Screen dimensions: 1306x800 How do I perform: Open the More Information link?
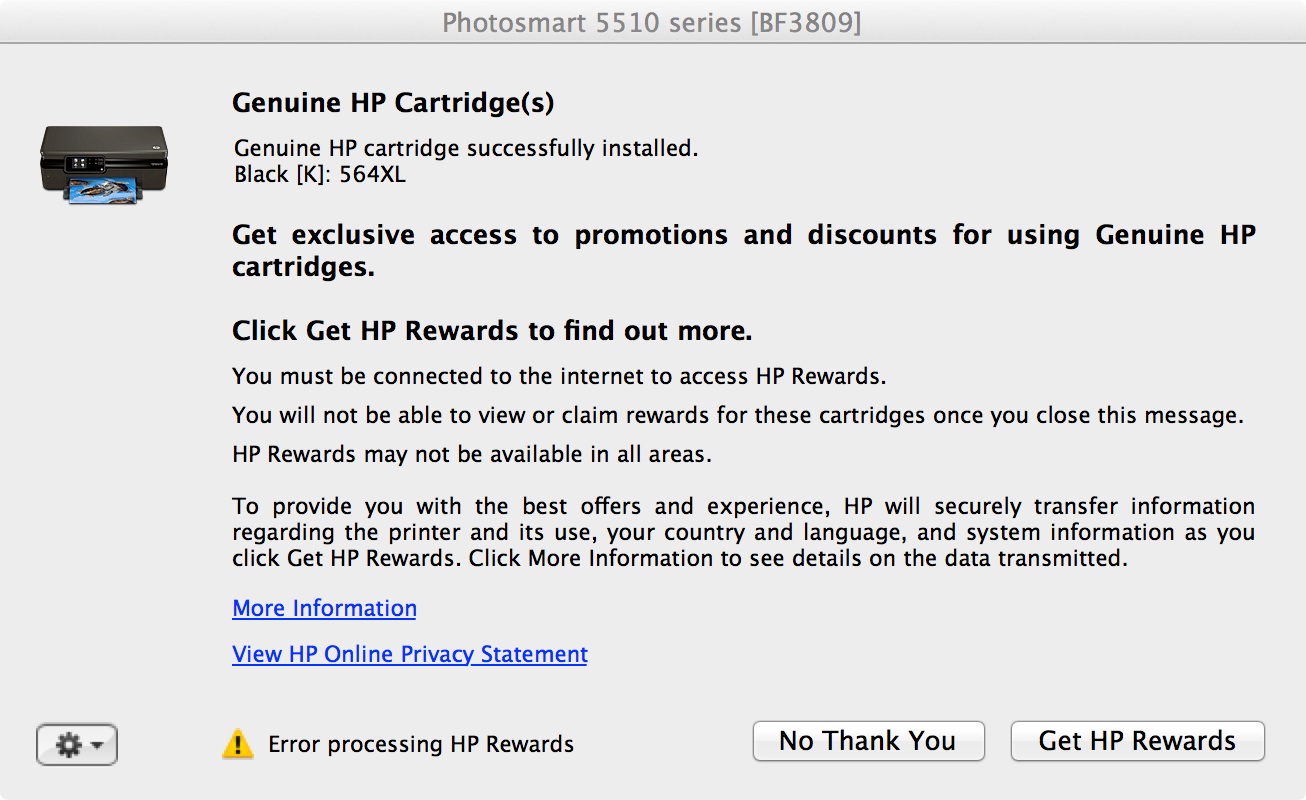(324, 608)
